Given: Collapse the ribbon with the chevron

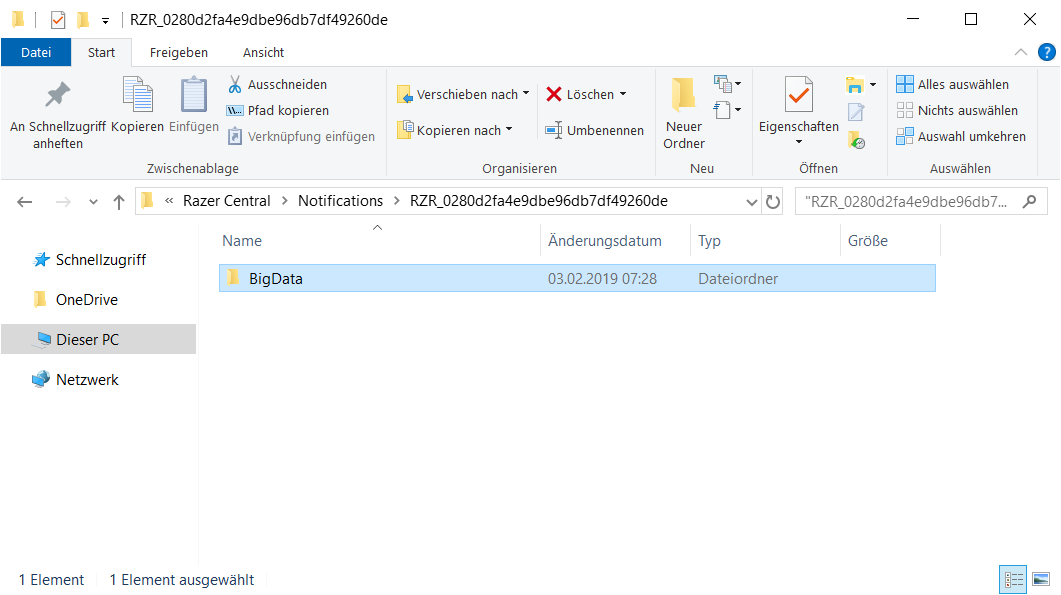Looking at the screenshot, I should [x=1020, y=52].
